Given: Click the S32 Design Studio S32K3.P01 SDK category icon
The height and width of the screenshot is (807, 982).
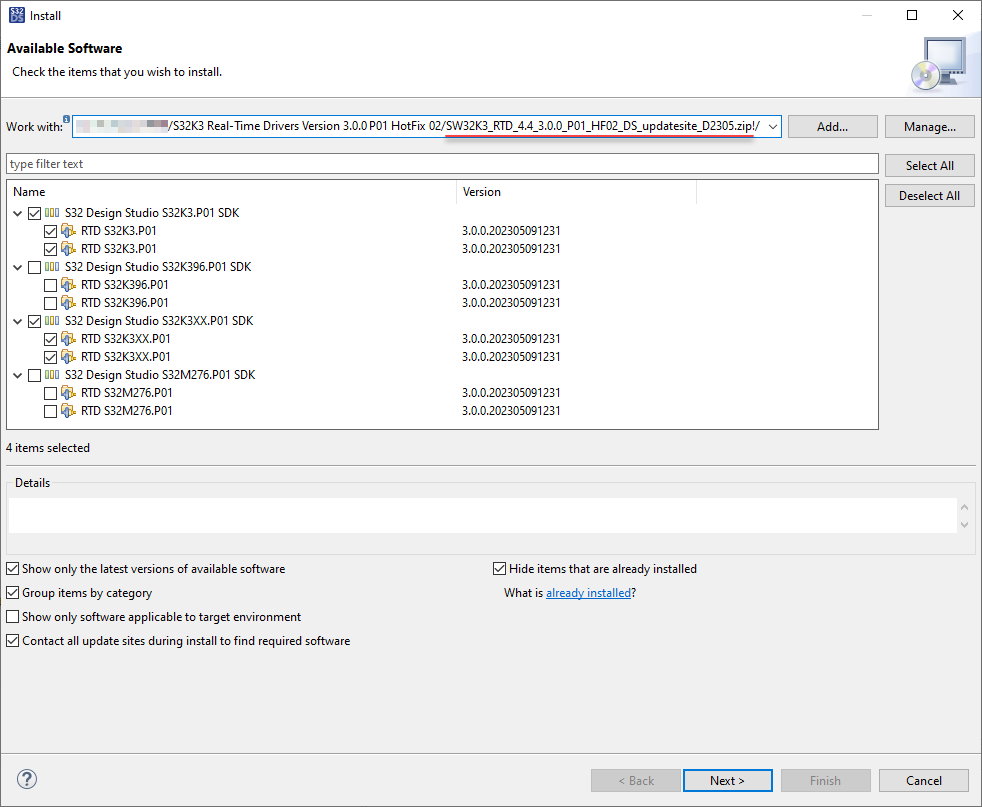Looking at the screenshot, I should tap(52, 213).
